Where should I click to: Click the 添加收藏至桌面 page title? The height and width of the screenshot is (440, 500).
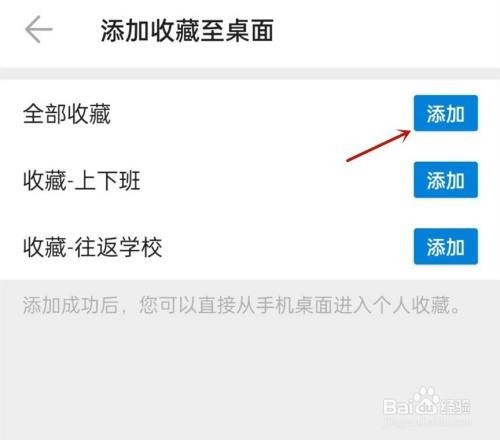187,30
